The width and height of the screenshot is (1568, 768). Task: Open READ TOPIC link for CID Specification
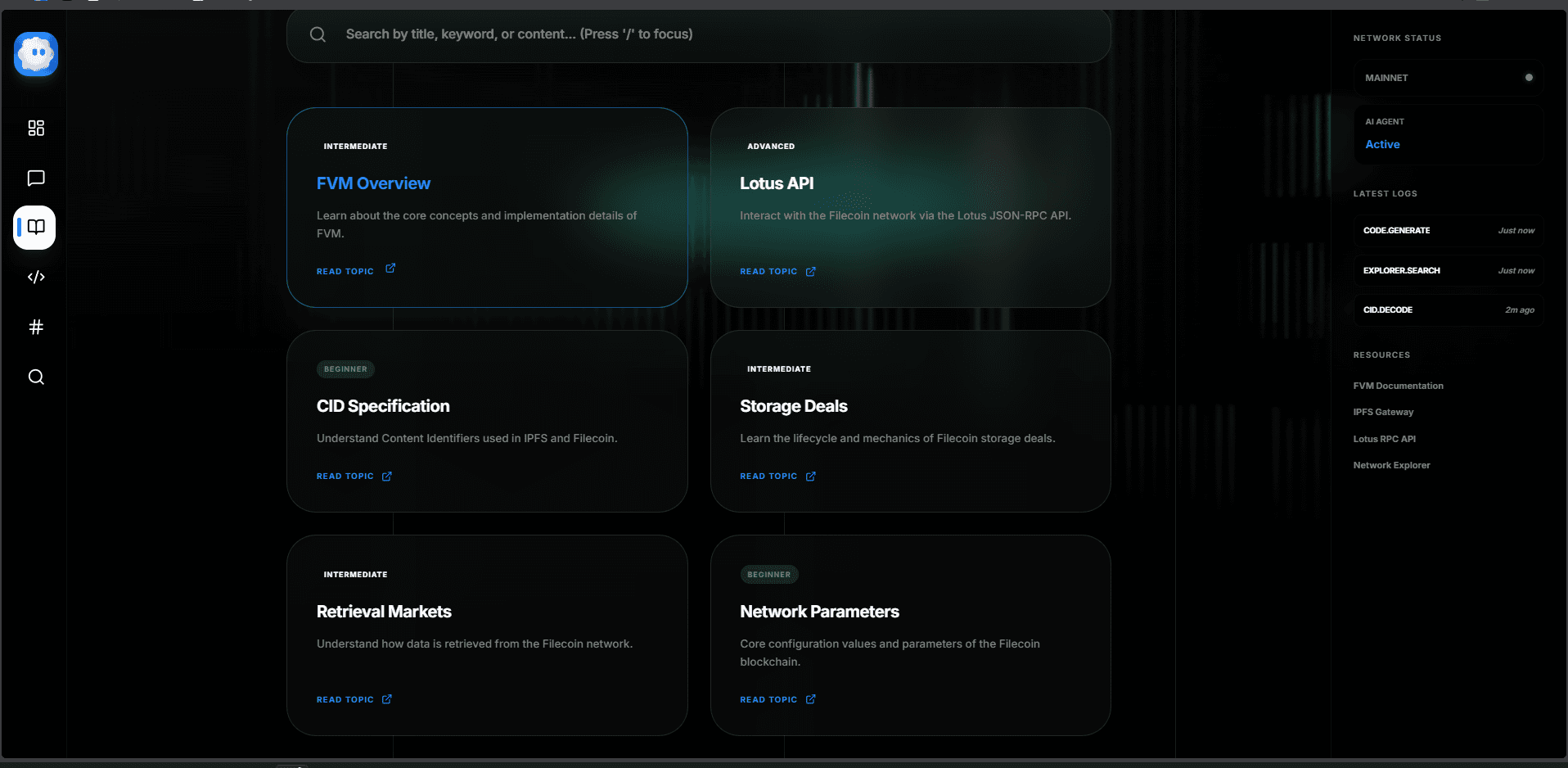pyautogui.click(x=345, y=476)
